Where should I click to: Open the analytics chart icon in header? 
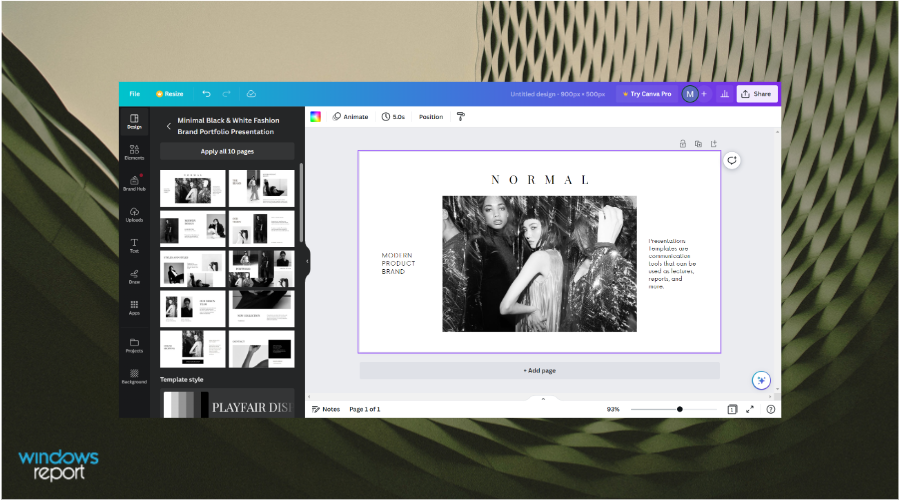[725, 94]
